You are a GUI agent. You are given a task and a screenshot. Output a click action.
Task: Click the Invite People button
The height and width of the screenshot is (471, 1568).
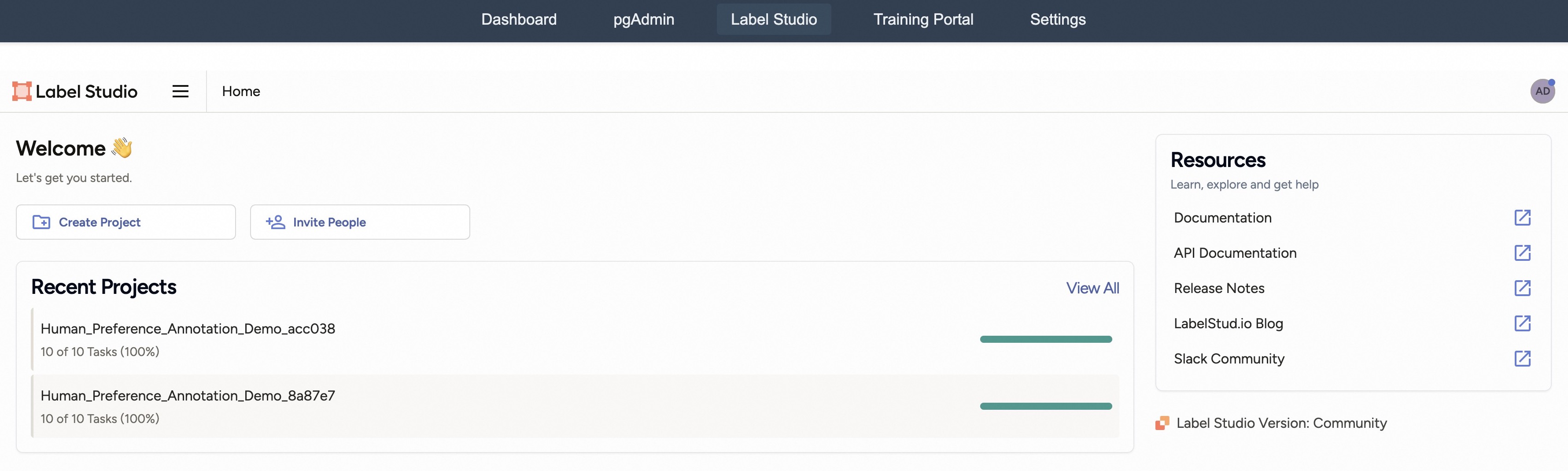pos(360,223)
